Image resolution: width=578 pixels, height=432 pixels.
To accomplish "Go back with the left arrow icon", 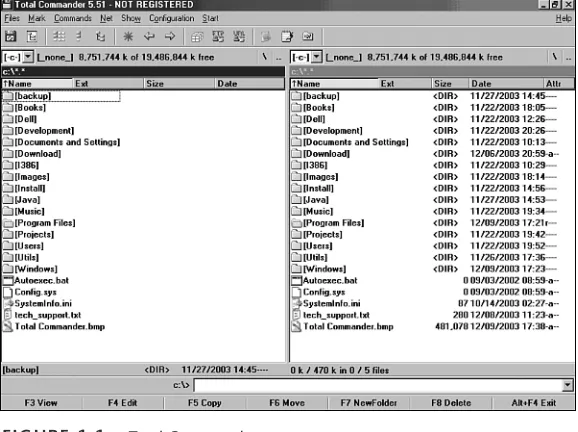I will (149, 36).
